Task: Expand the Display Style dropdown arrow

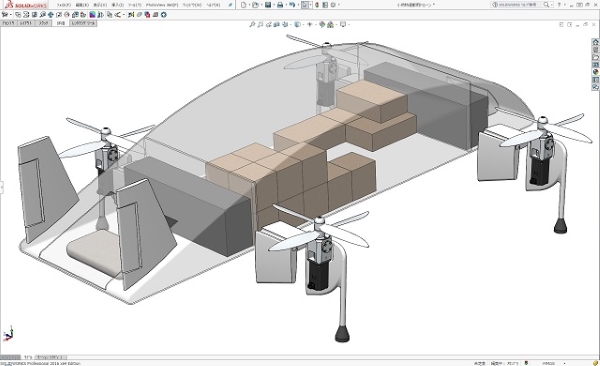Action: coord(303,24)
